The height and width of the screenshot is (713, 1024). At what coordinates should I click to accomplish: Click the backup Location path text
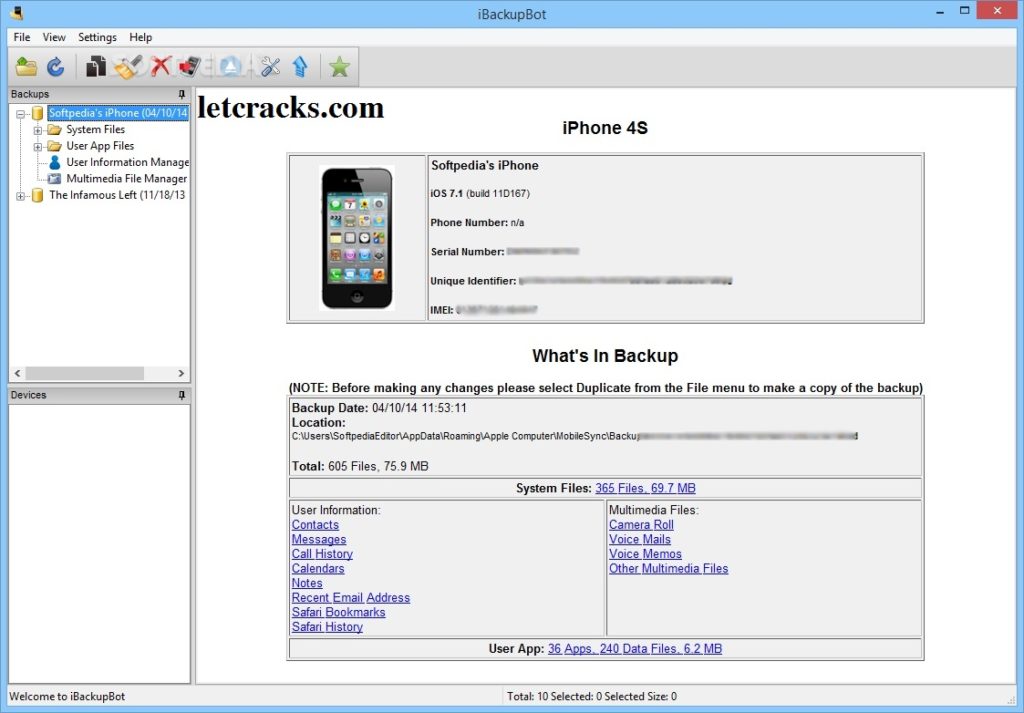pos(574,436)
